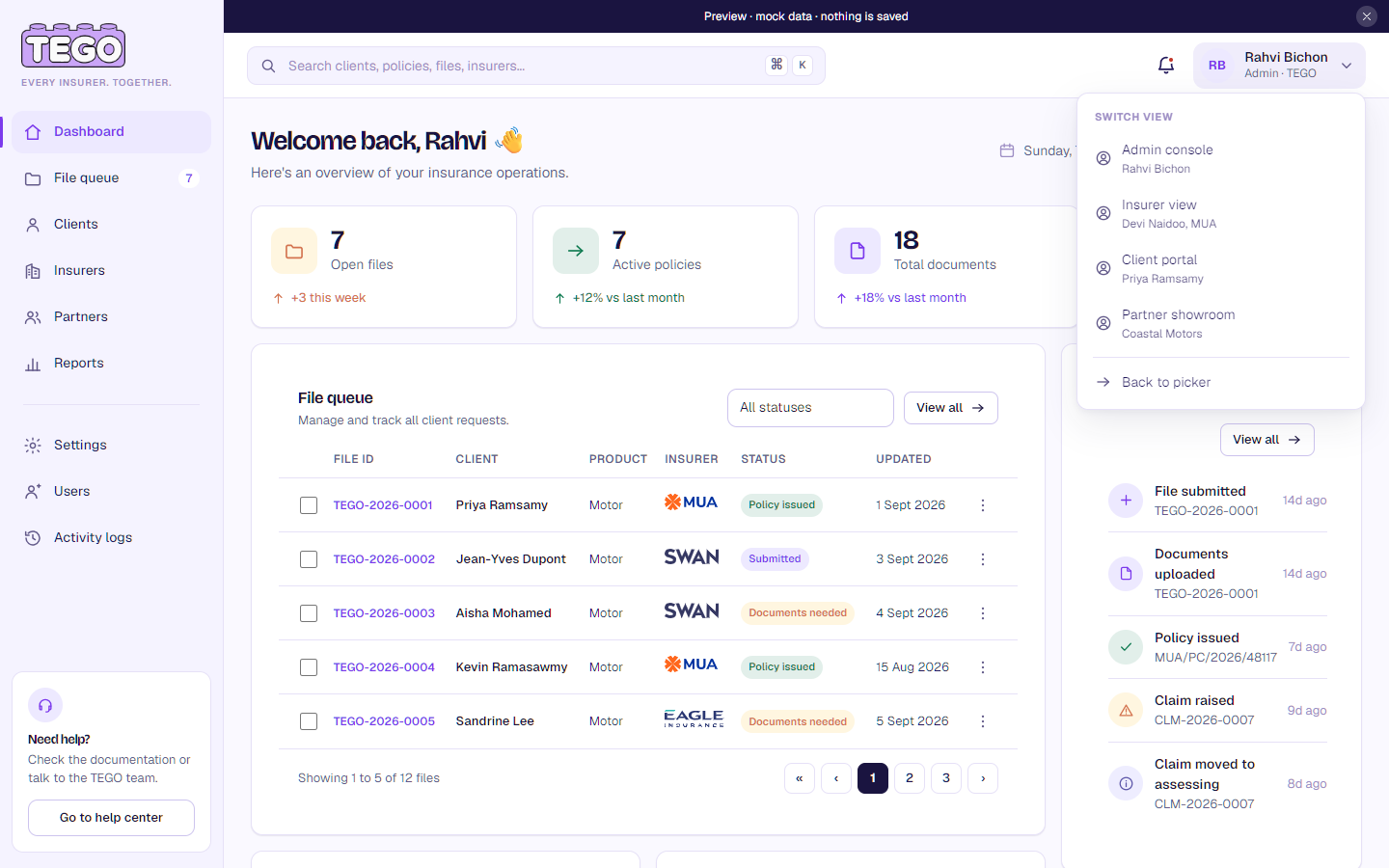Open row actions for TEGO-2026-0003
1389x868 pixels.
[x=983, y=613]
